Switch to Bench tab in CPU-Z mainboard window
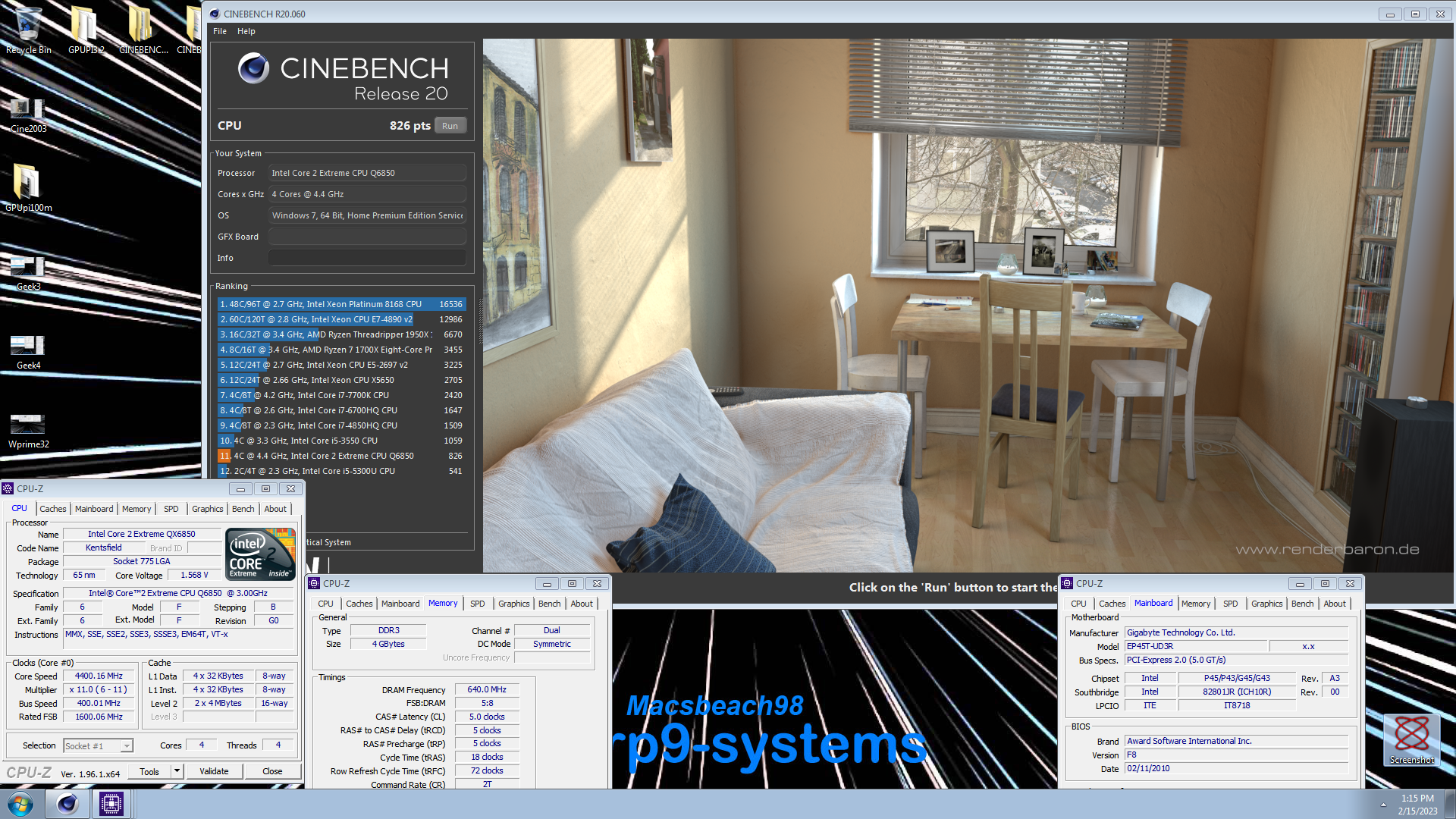 tap(1302, 604)
